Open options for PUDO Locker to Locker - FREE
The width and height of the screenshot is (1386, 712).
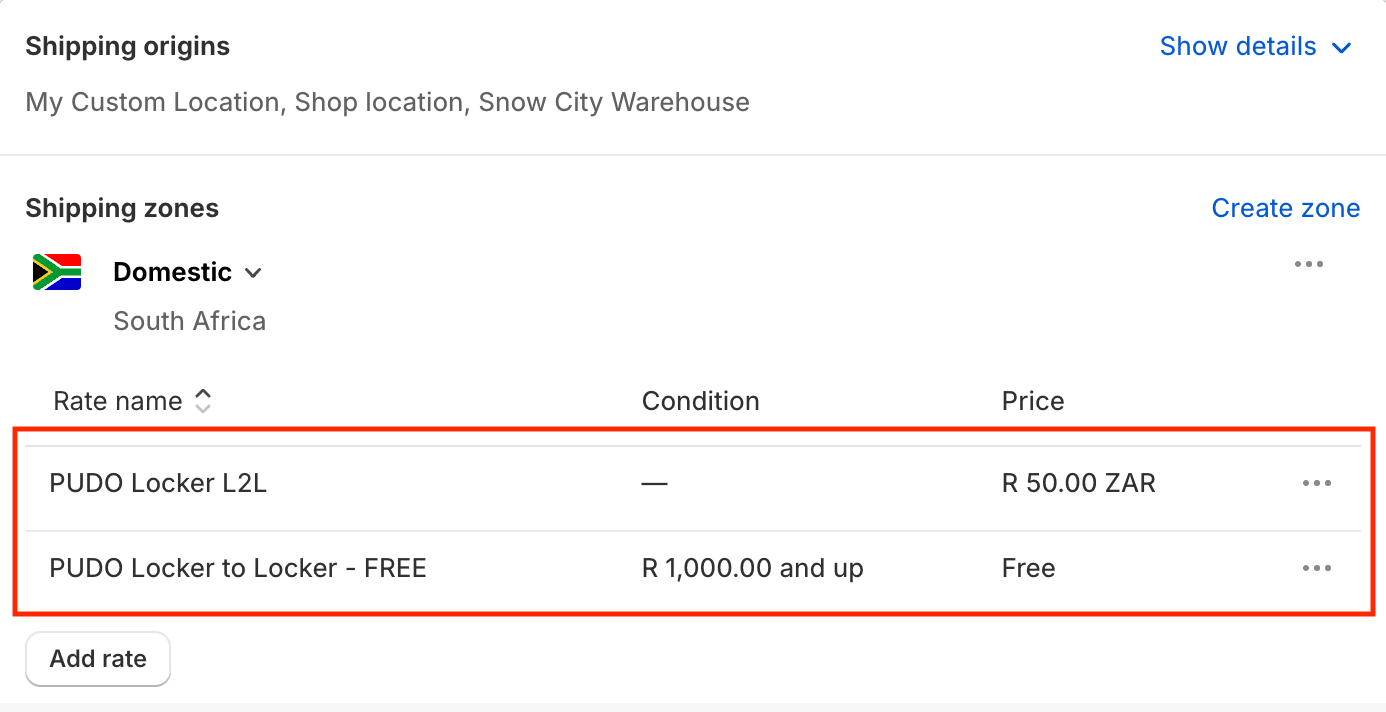click(x=1317, y=568)
